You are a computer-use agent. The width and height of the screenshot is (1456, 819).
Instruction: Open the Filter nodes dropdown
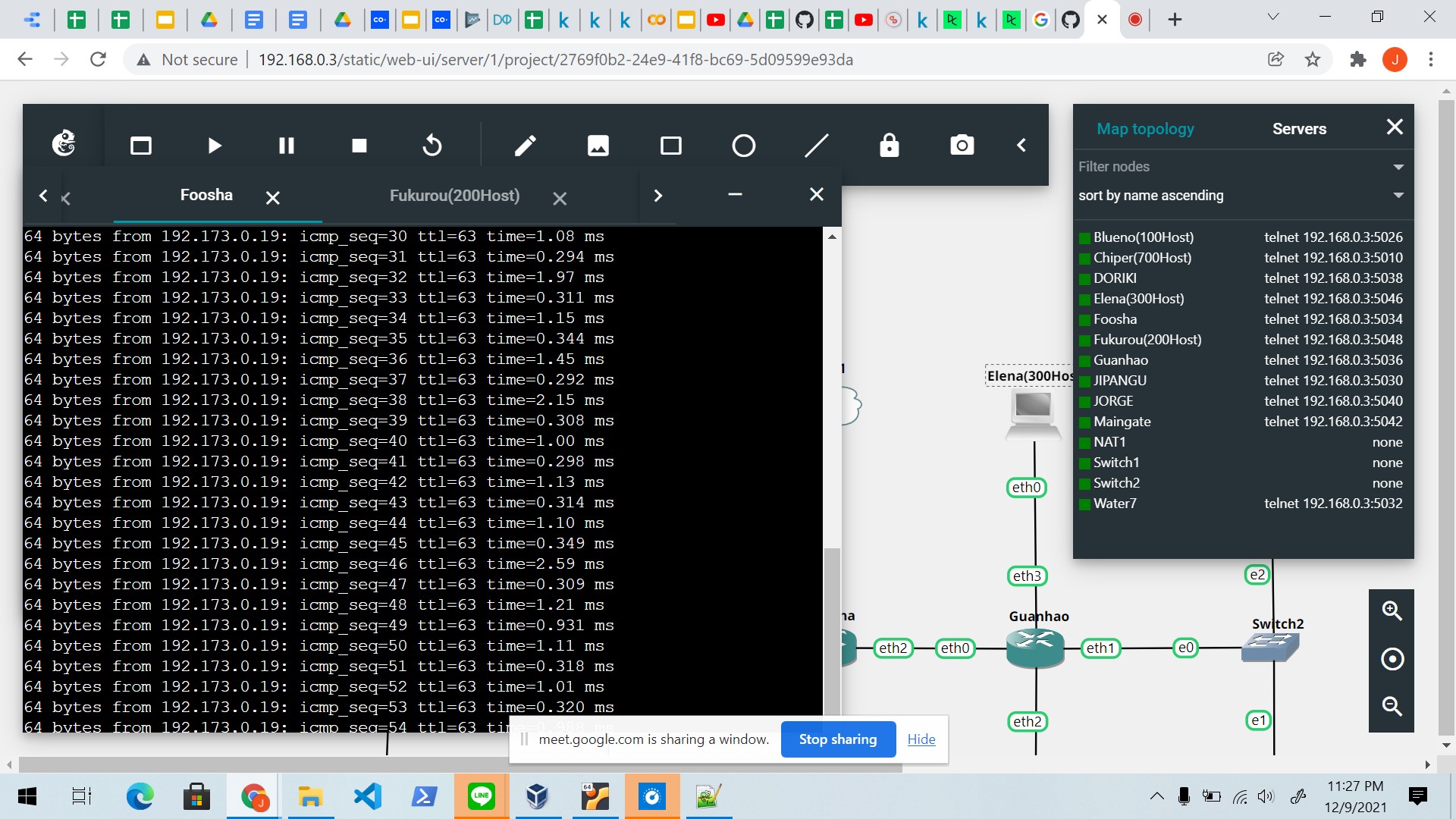(1398, 166)
